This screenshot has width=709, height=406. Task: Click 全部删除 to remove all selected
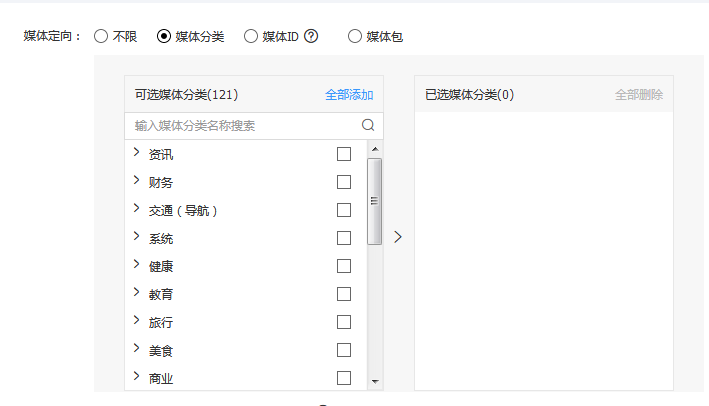click(639, 95)
